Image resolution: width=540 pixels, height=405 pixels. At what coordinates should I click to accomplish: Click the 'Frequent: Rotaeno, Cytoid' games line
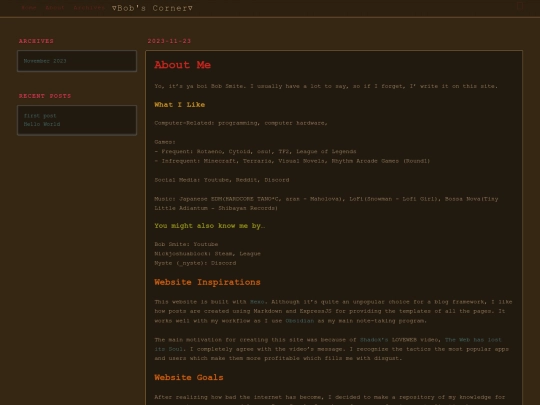pos(255,152)
